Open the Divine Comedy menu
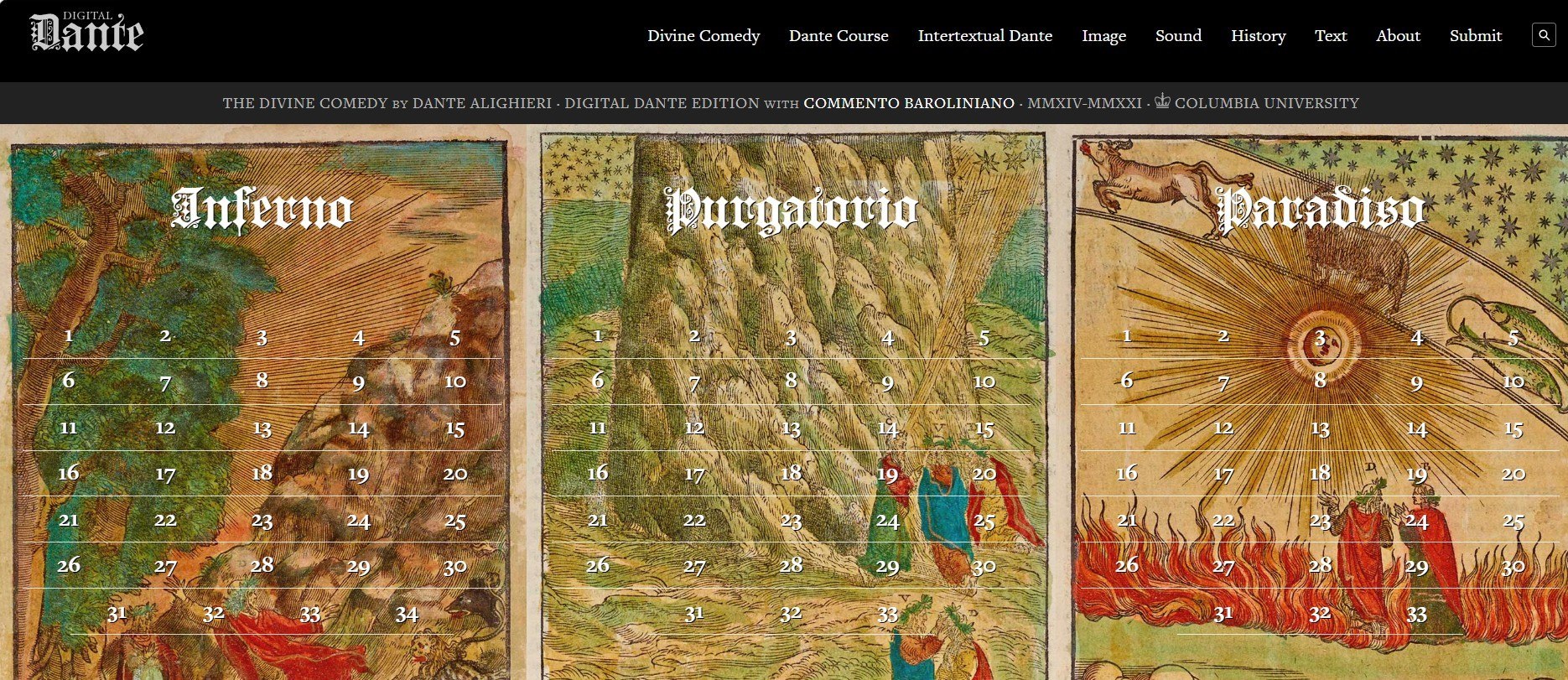1568x680 pixels. point(704,35)
